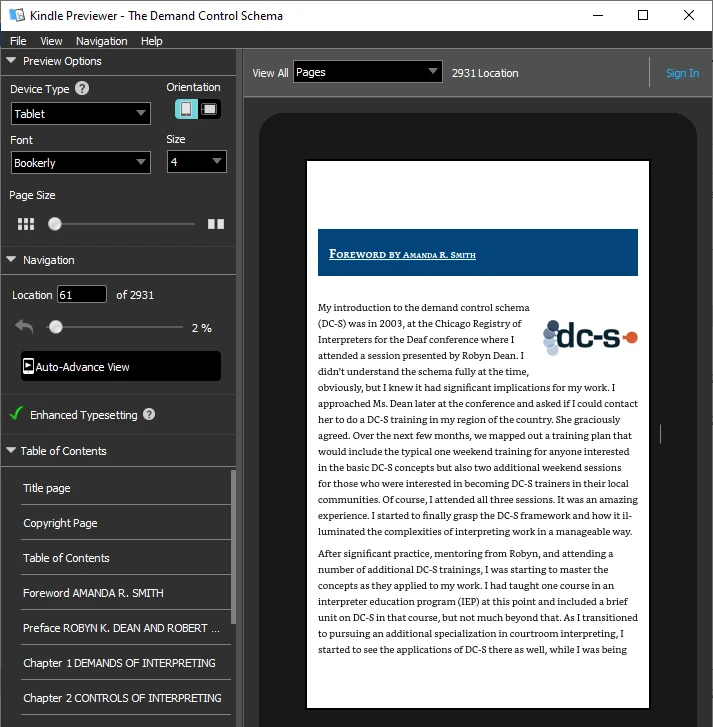Screen dimensions: 713x727
Task: Click the dc-s logo image in page
Action: [x=590, y=337]
